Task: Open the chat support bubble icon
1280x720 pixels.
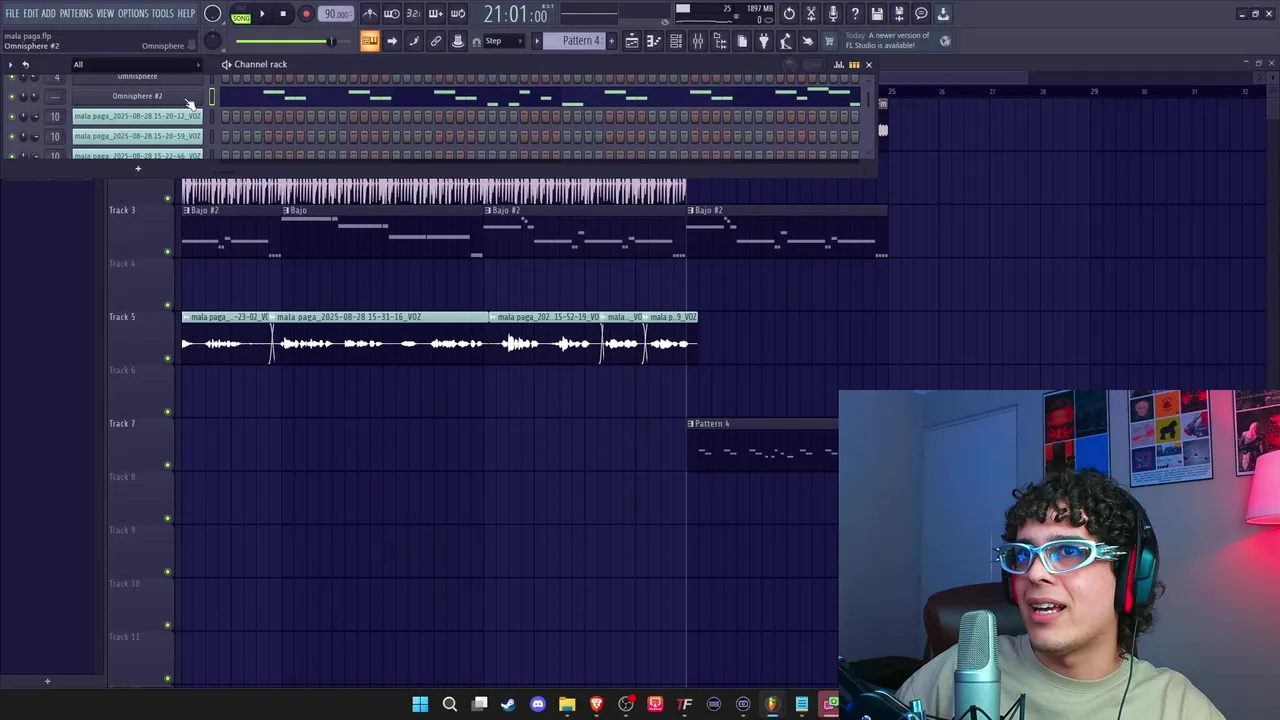Action: (921, 14)
